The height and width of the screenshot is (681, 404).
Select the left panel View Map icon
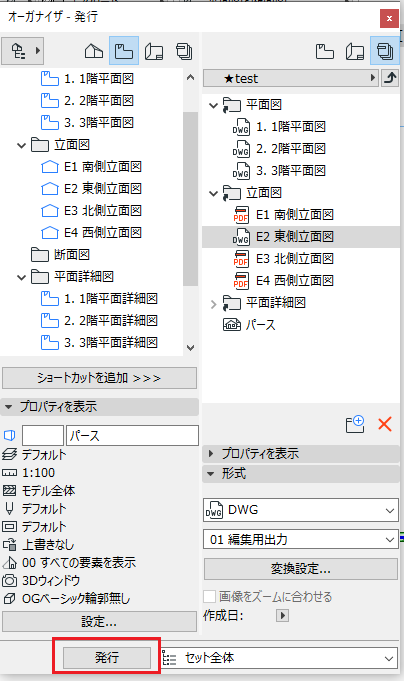tap(124, 51)
